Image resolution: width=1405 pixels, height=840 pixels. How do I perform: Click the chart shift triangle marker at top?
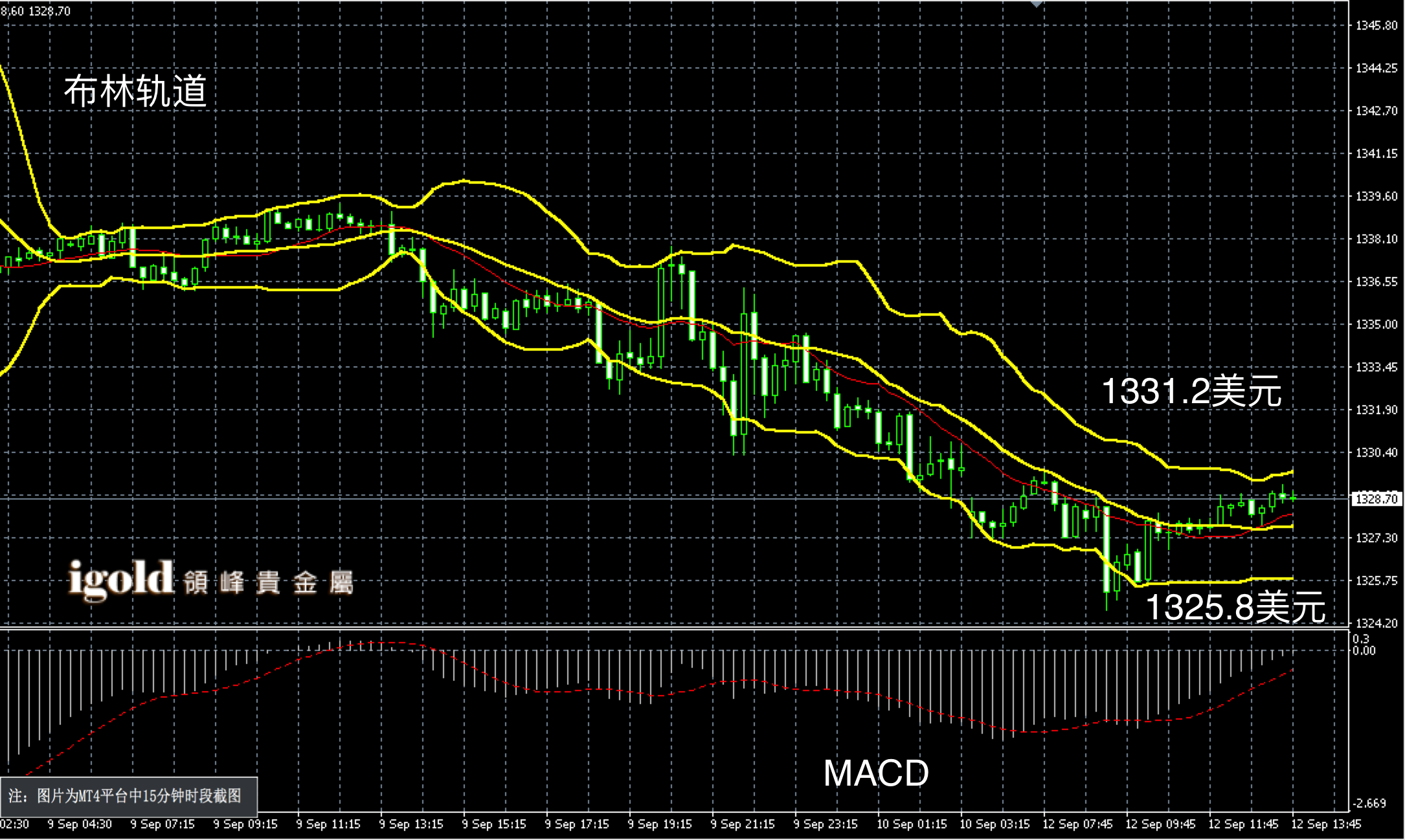[1037, 4]
